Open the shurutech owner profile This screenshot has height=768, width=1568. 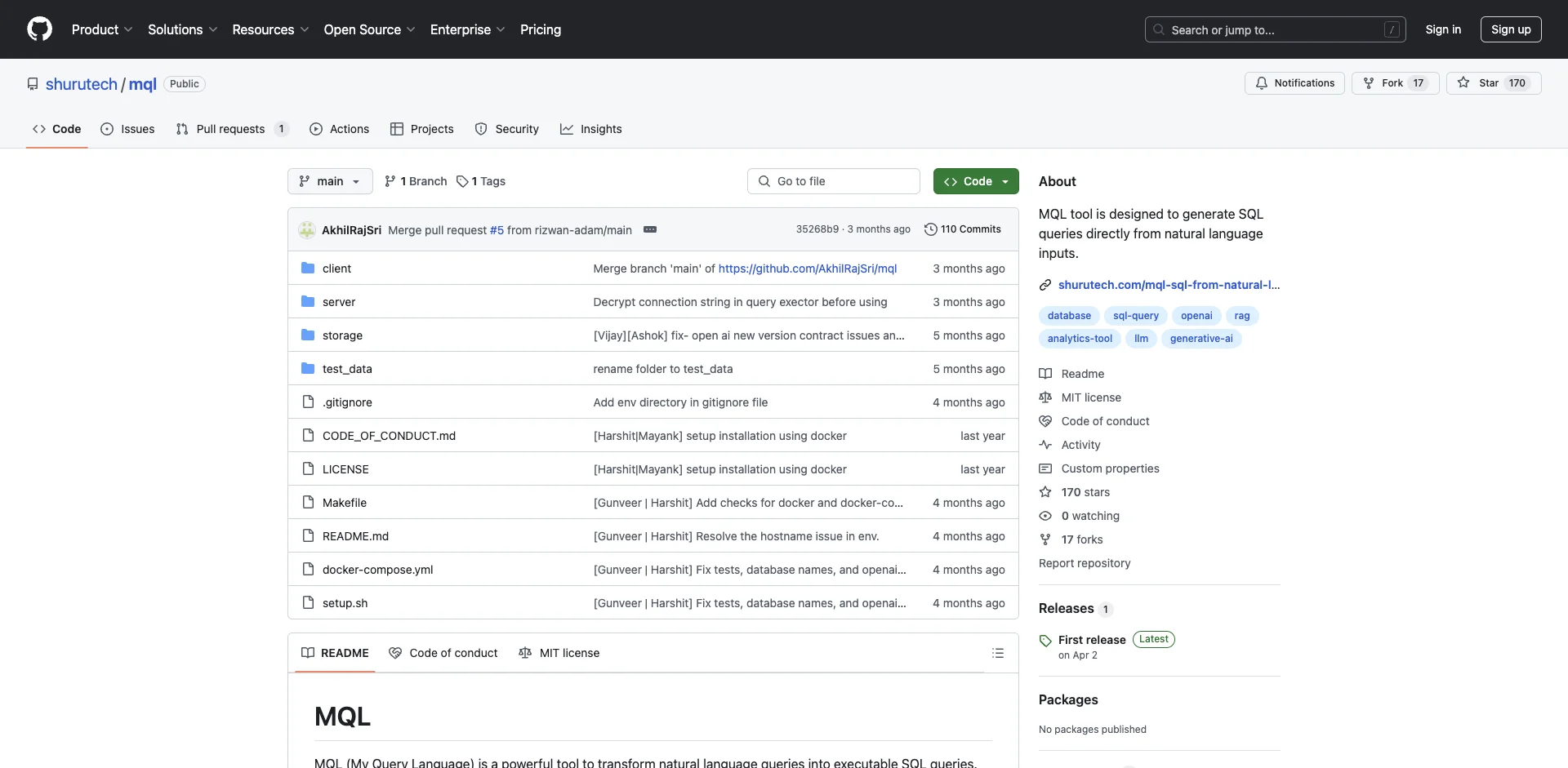tap(82, 84)
